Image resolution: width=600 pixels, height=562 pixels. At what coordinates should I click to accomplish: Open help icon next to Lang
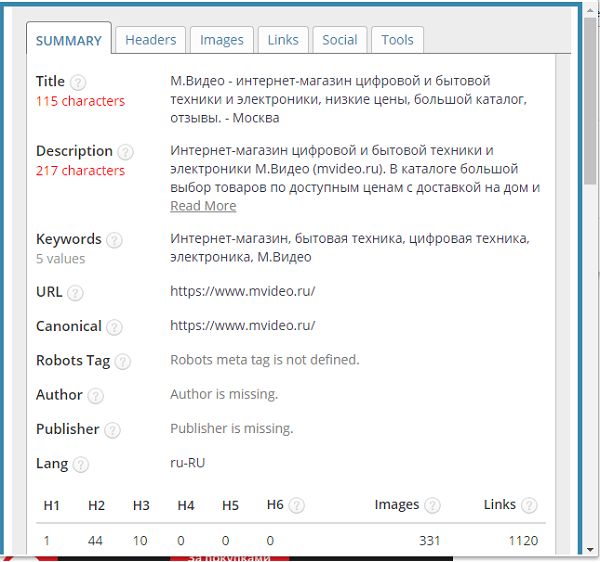click(81, 464)
